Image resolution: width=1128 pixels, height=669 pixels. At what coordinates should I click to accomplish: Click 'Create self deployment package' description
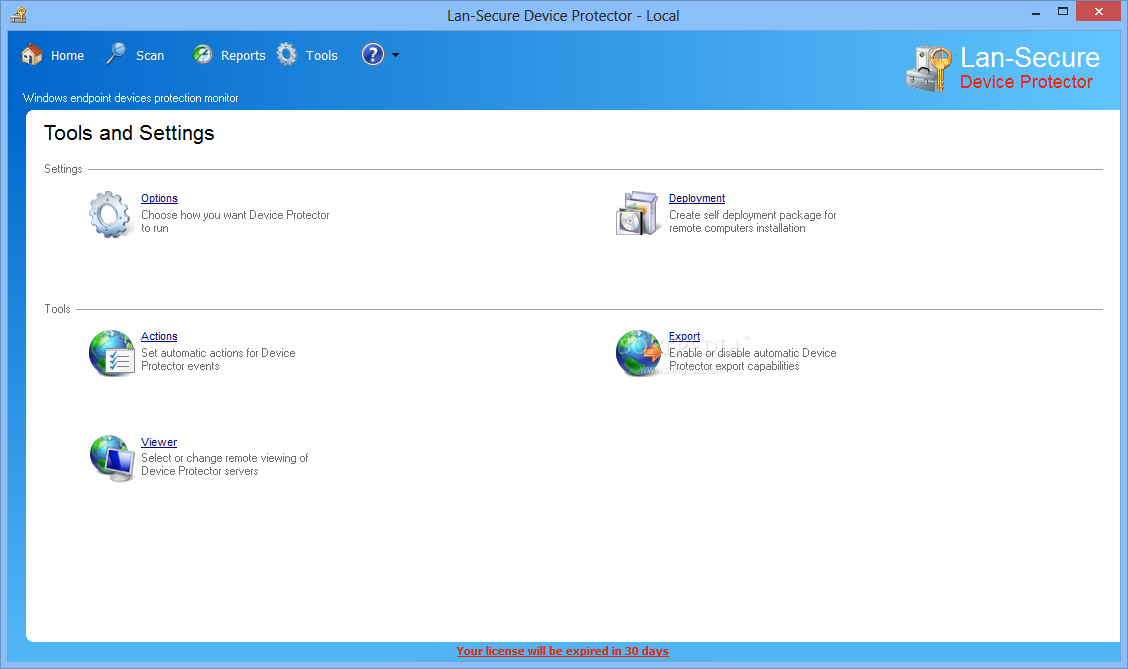(x=752, y=222)
